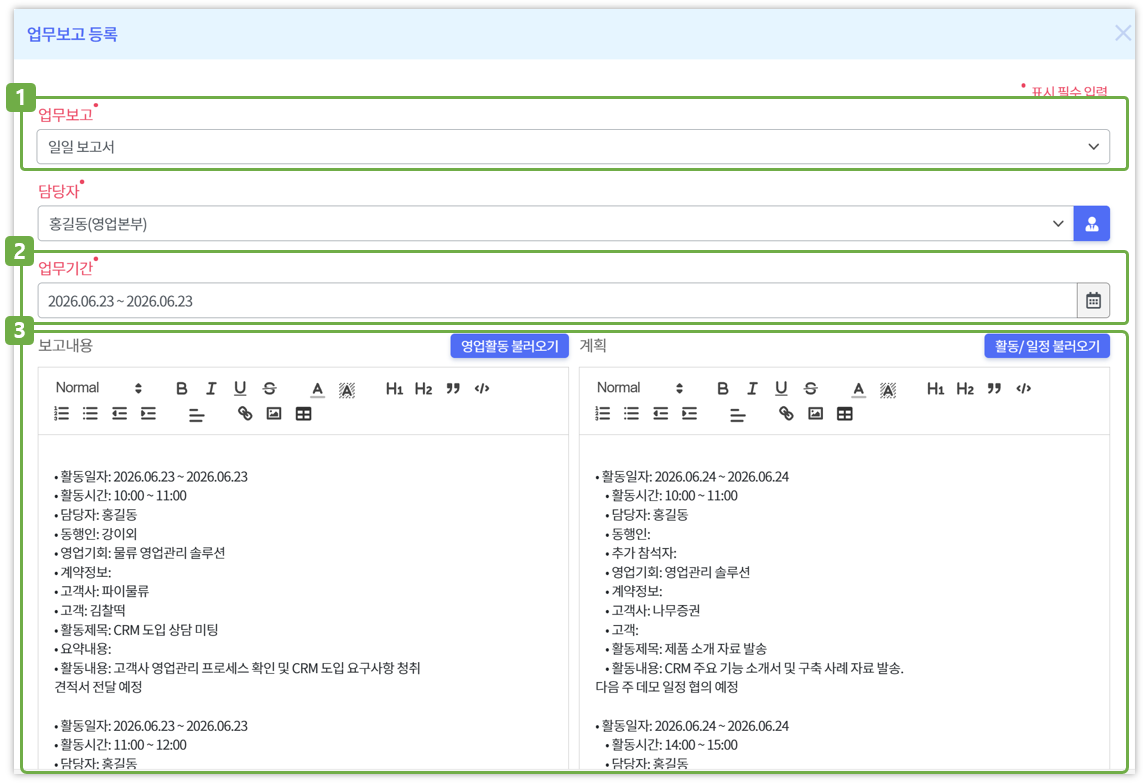
Task: Decrease indent in the 보고내용 editor
Action: pos(120,414)
